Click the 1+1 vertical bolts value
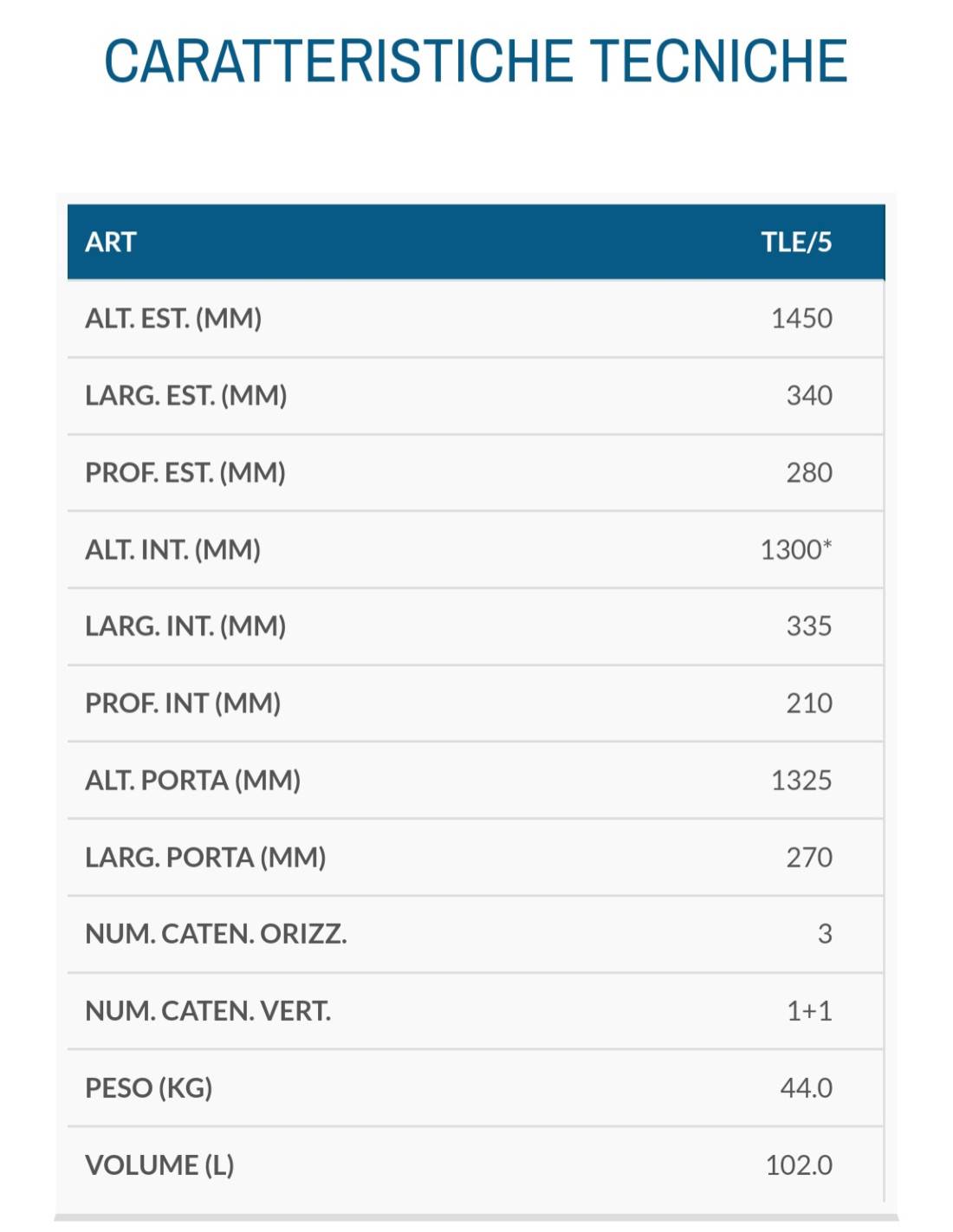Screen dimensions: 953x1232 coord(809,1011)
